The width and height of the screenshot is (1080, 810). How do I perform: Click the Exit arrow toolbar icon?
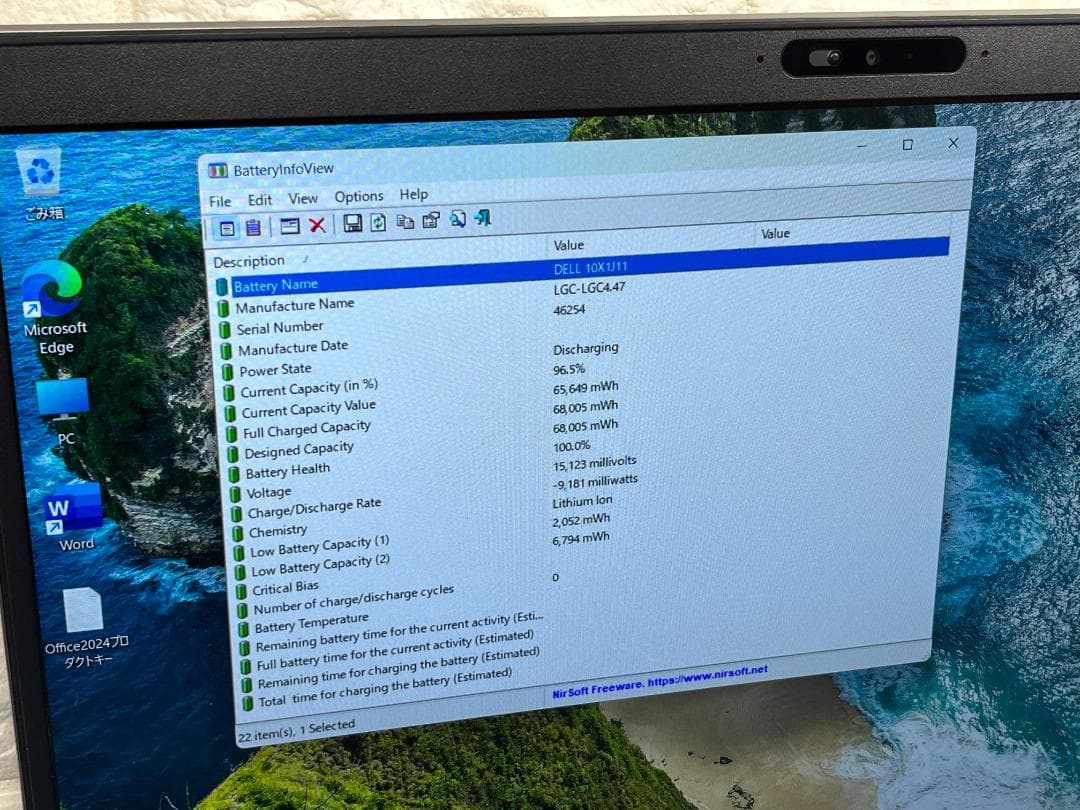(483, 218)
